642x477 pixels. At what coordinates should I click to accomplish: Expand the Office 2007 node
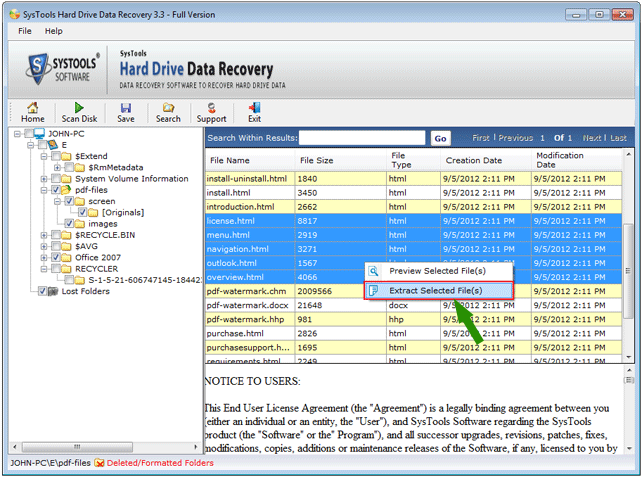coord(44,258)
